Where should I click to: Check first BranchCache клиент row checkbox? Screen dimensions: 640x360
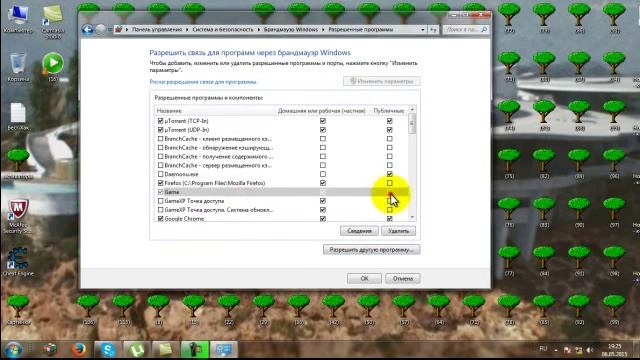(160, 139)
